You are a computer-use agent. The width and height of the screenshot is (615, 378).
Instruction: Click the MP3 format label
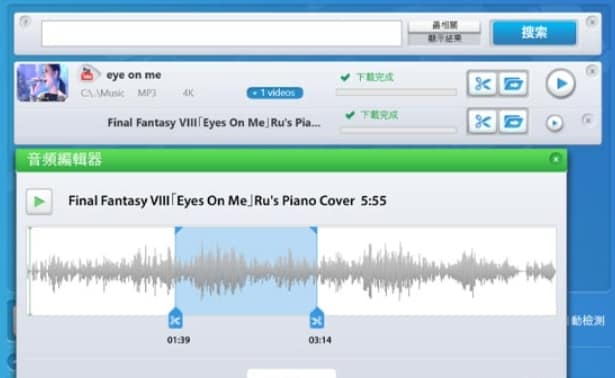(x=147, y=93)
